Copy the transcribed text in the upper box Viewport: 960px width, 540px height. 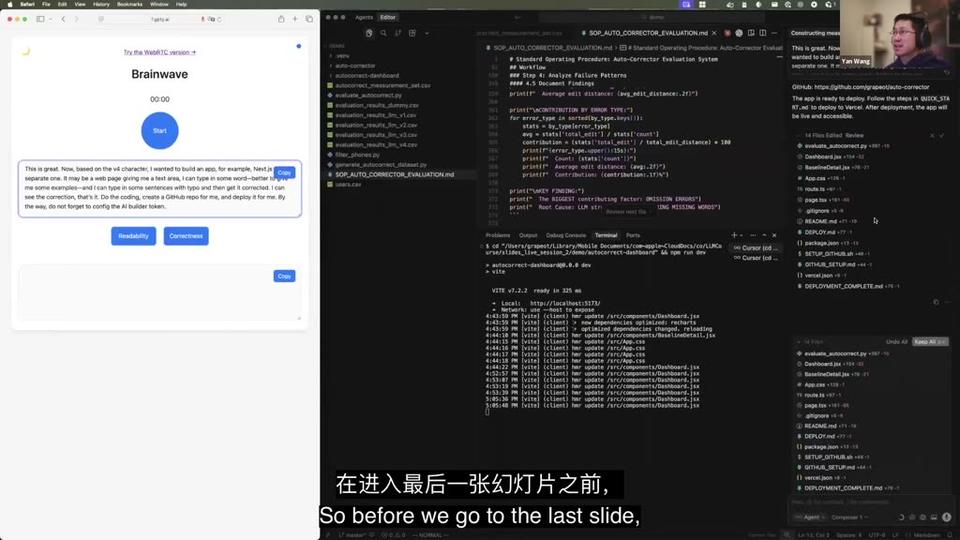pyautogui.click(x=284, y=173)
